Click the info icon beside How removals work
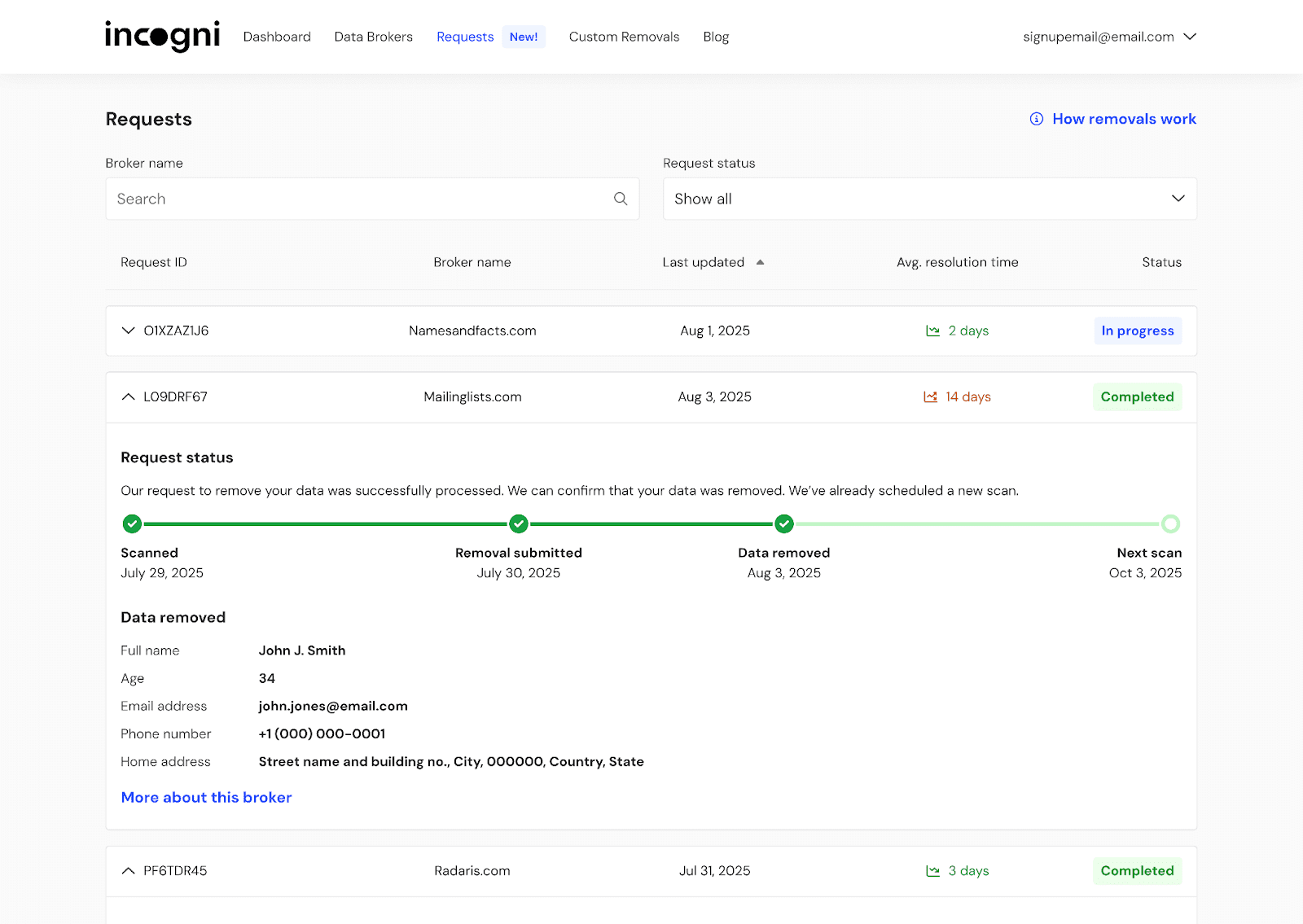This screenshot has width=1303, height=924. [x=1036, y=119]
